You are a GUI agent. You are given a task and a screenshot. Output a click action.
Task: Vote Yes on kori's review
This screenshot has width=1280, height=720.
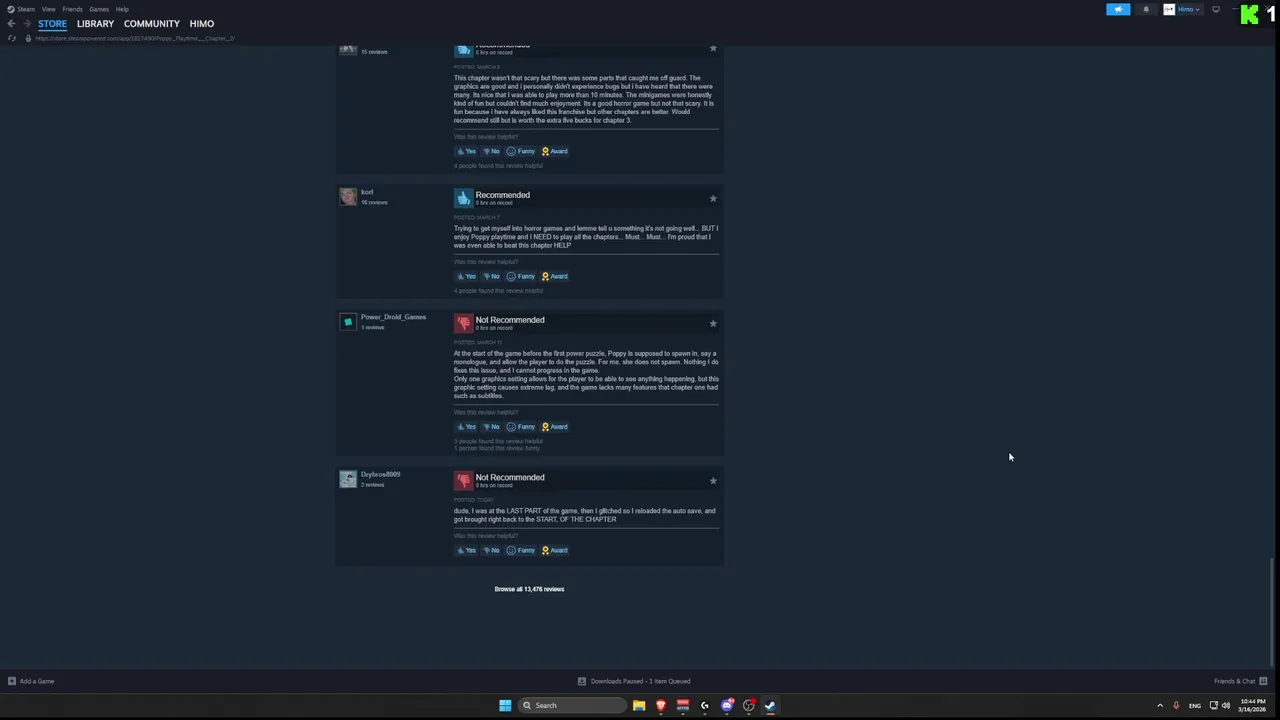coord(466,276)
